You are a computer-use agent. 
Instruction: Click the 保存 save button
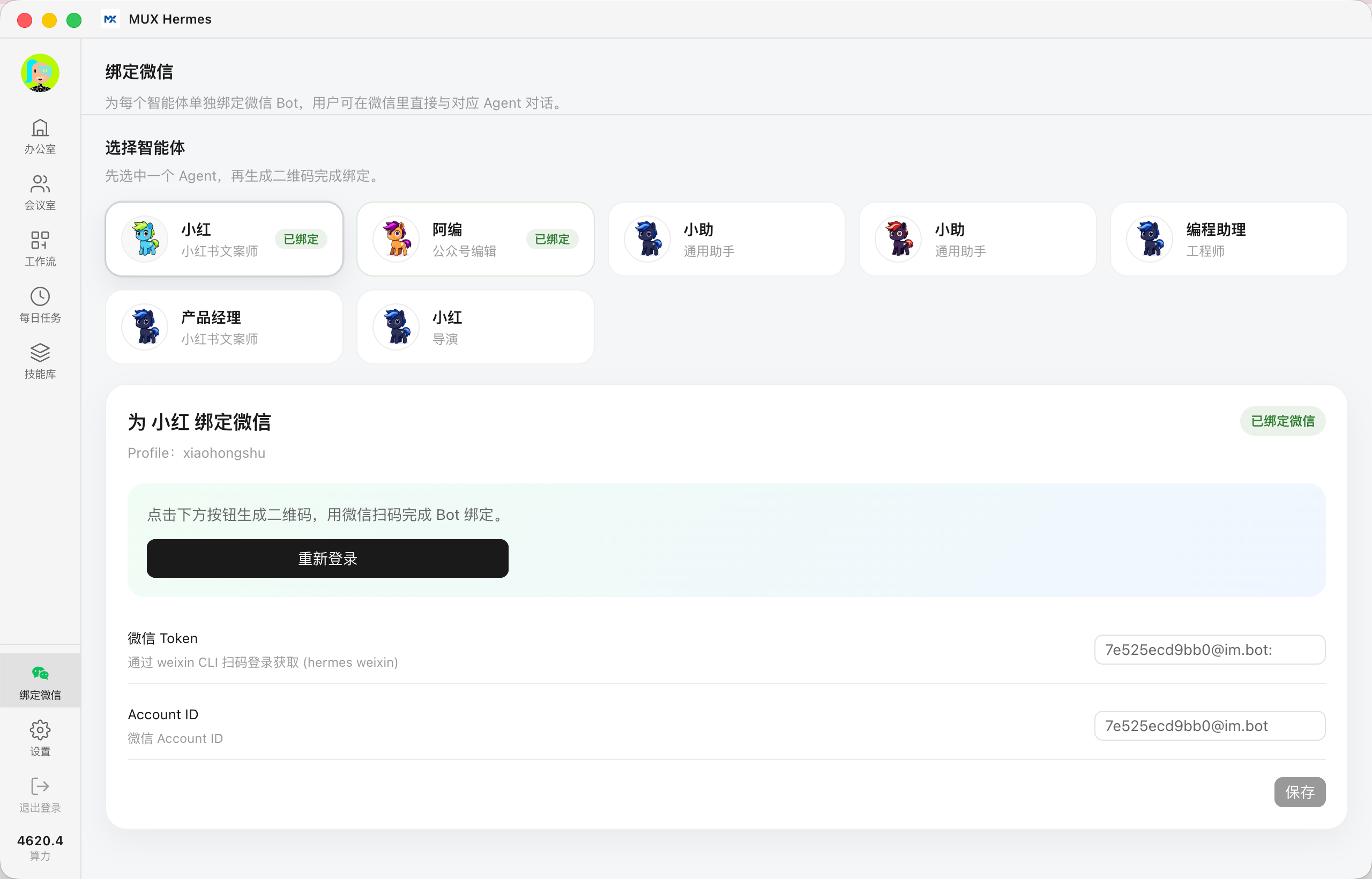click(1300, 792)
